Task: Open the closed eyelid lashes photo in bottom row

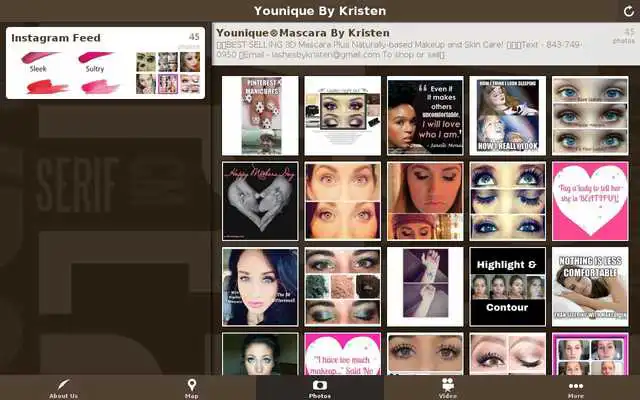Action: coord(507,354)
